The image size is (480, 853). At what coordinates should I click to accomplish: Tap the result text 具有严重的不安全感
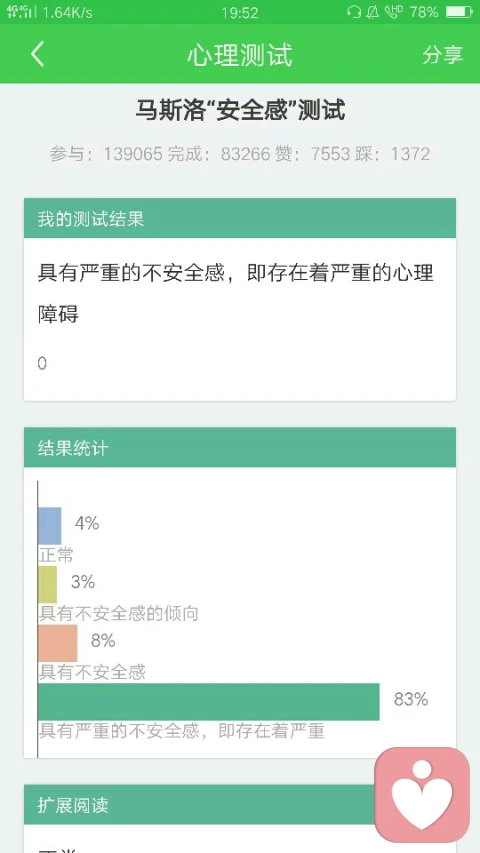(130, 273)
